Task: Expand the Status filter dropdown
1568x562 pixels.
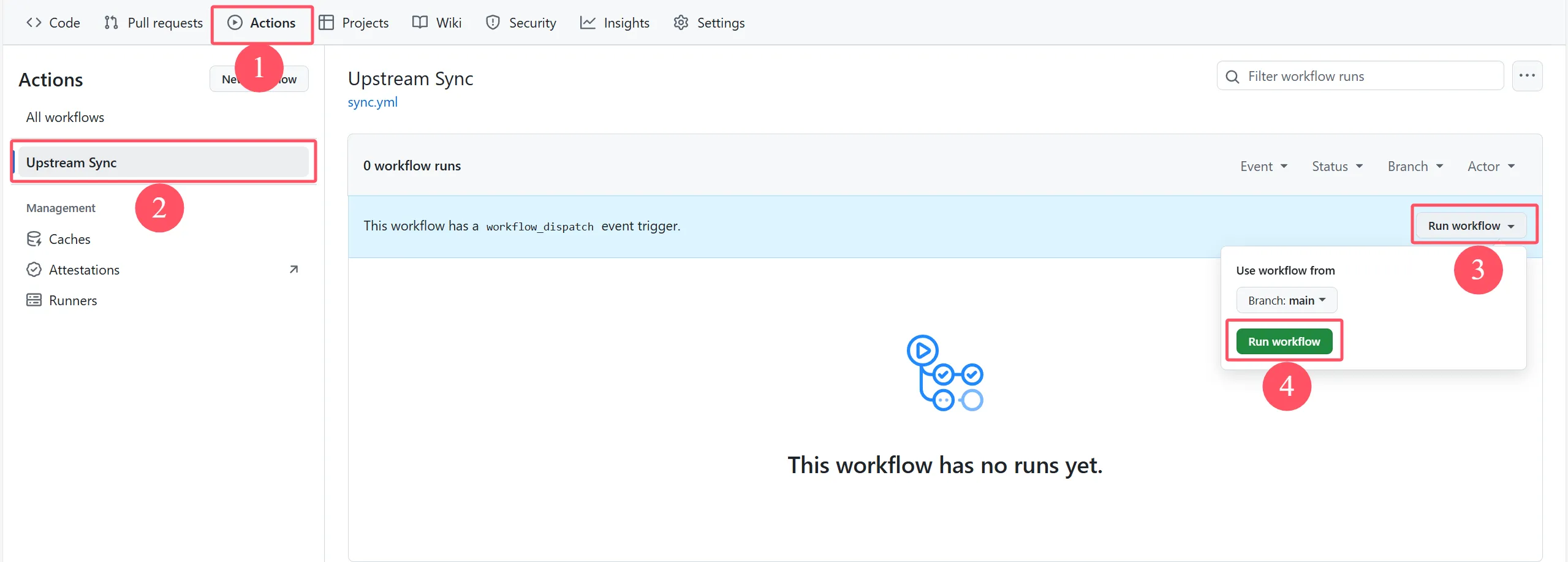Action: click(x=1337, y=166)
